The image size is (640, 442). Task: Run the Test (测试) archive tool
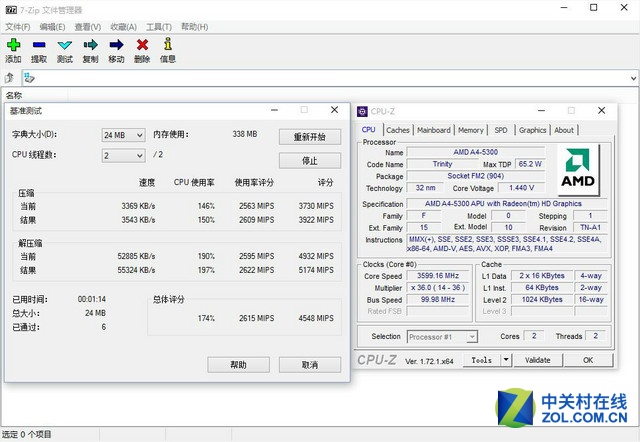coord(65,44)
